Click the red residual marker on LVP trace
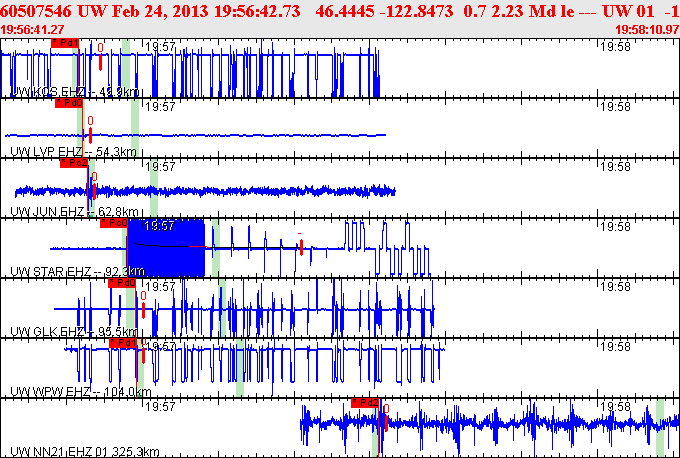The height and width of the screenshot is (458, 680). (x=90, y=135)
